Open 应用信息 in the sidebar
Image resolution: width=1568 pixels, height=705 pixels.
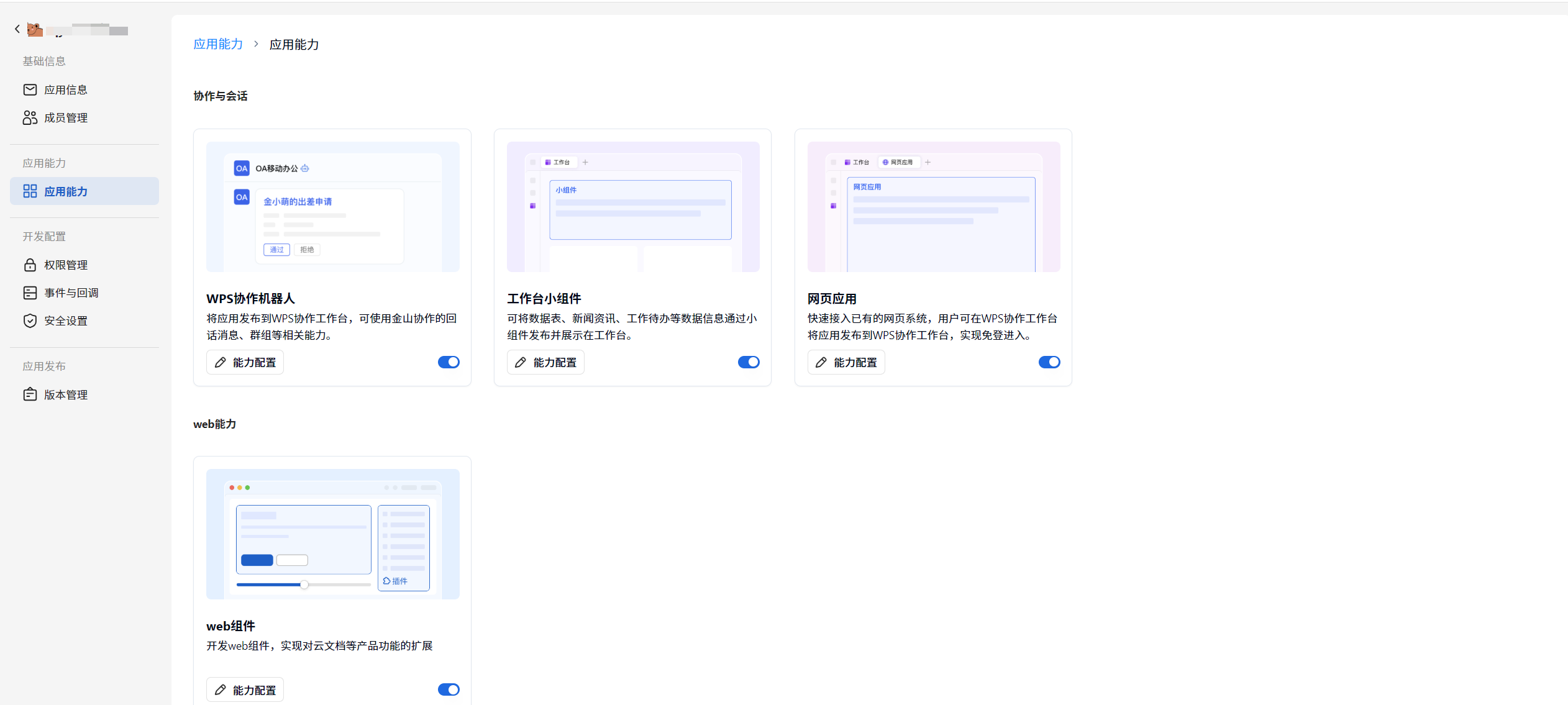(x=66, y=89)
